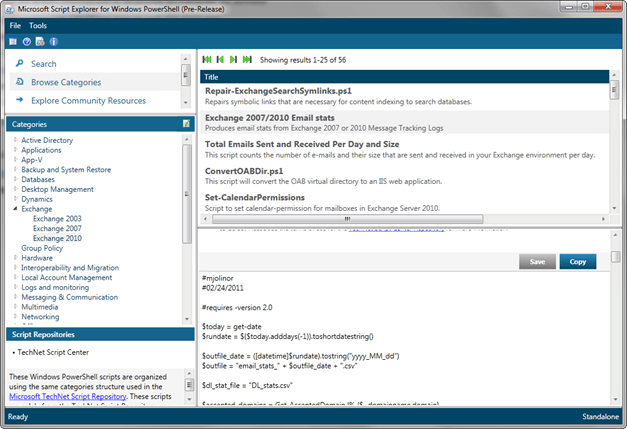Screen dimensions: 627x429
Task: Open the Tools menu
Action: (38, 25)
